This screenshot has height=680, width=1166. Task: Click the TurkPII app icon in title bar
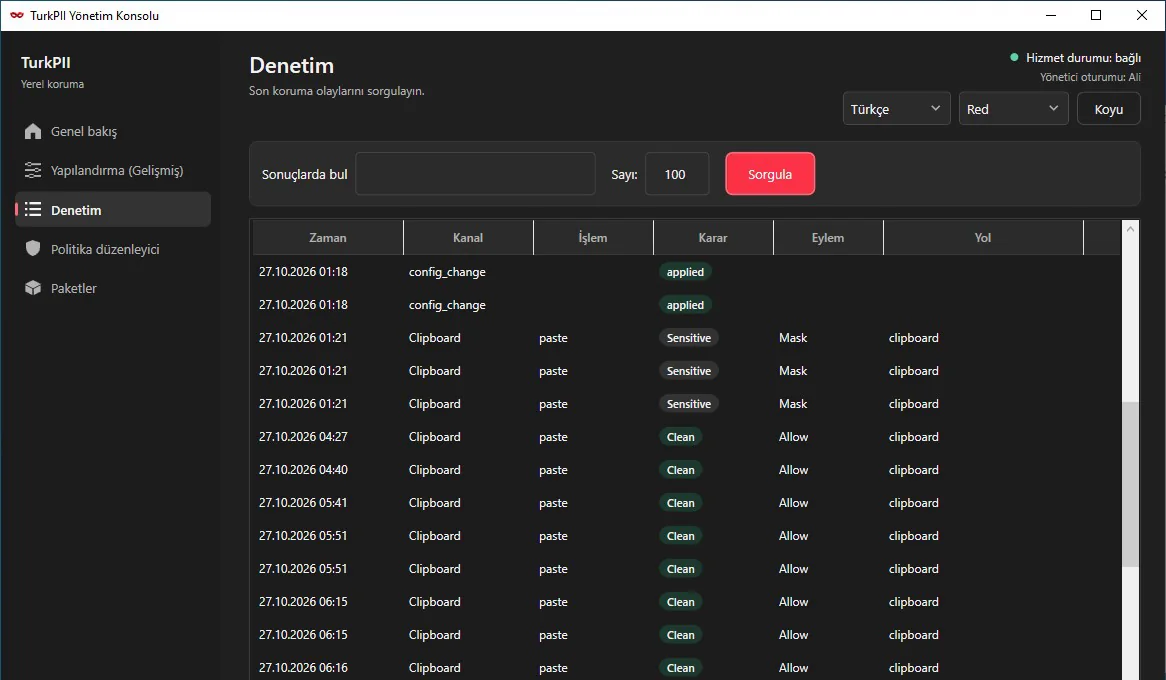[x=16, y=15]
